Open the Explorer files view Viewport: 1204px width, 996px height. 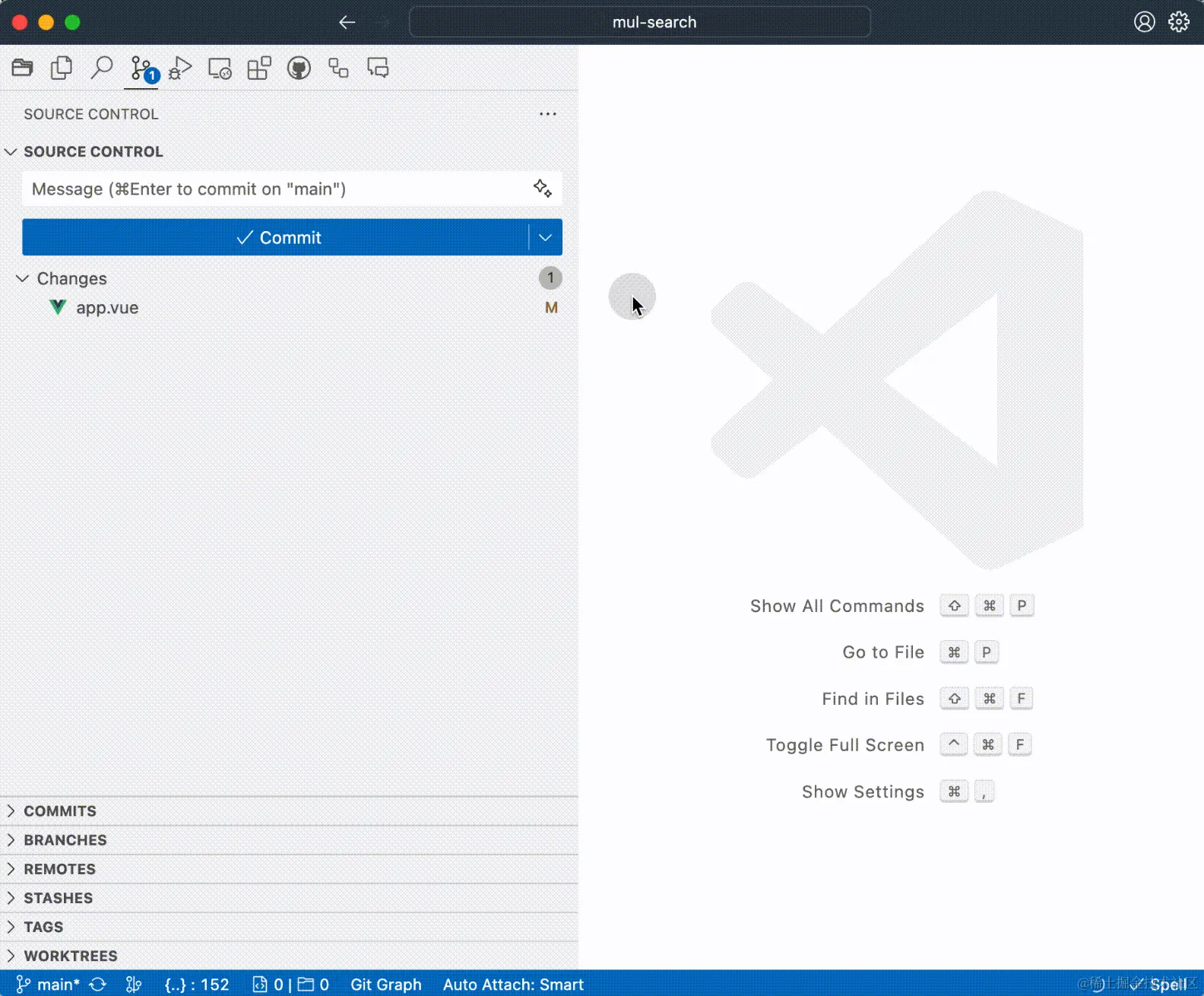[62, 68]
